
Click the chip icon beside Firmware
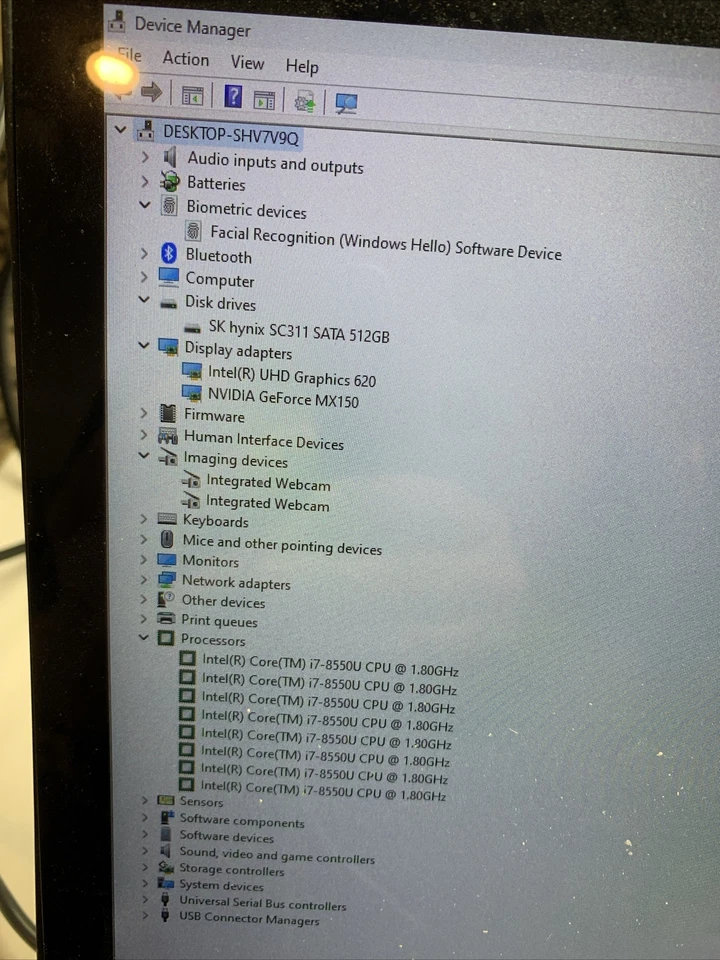168,413
